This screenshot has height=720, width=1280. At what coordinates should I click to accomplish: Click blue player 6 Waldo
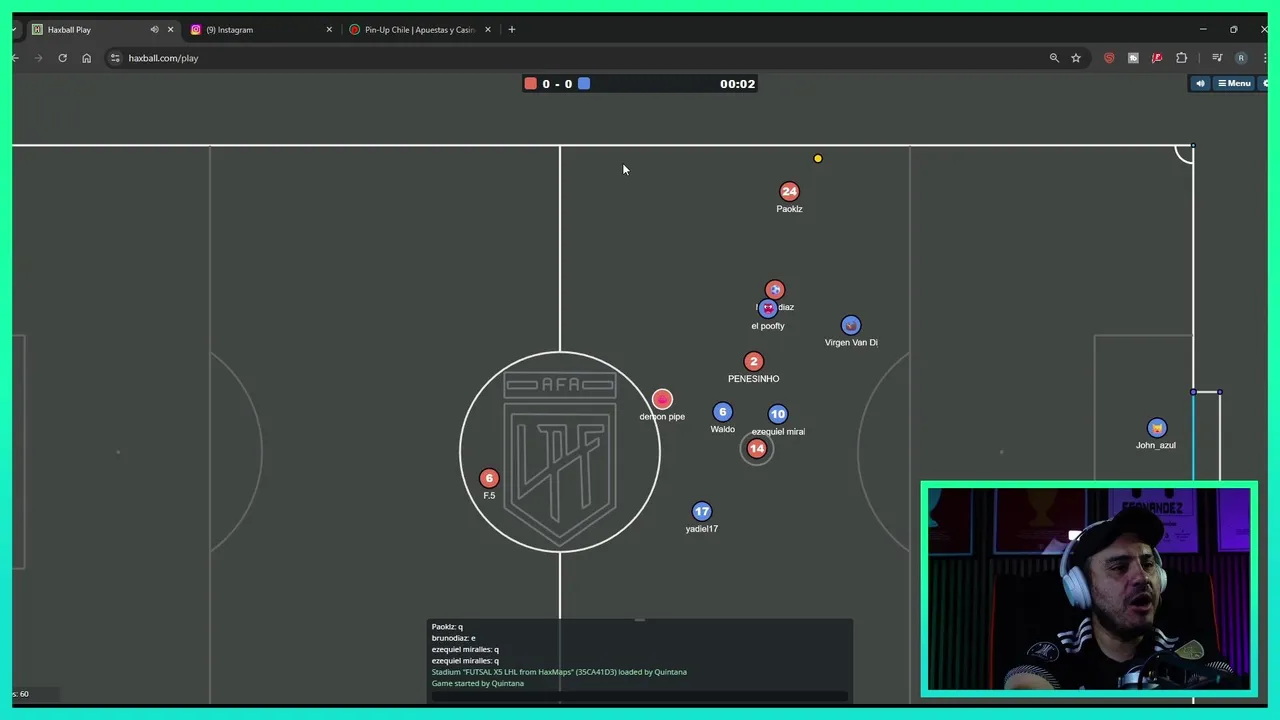pos(722,412)
